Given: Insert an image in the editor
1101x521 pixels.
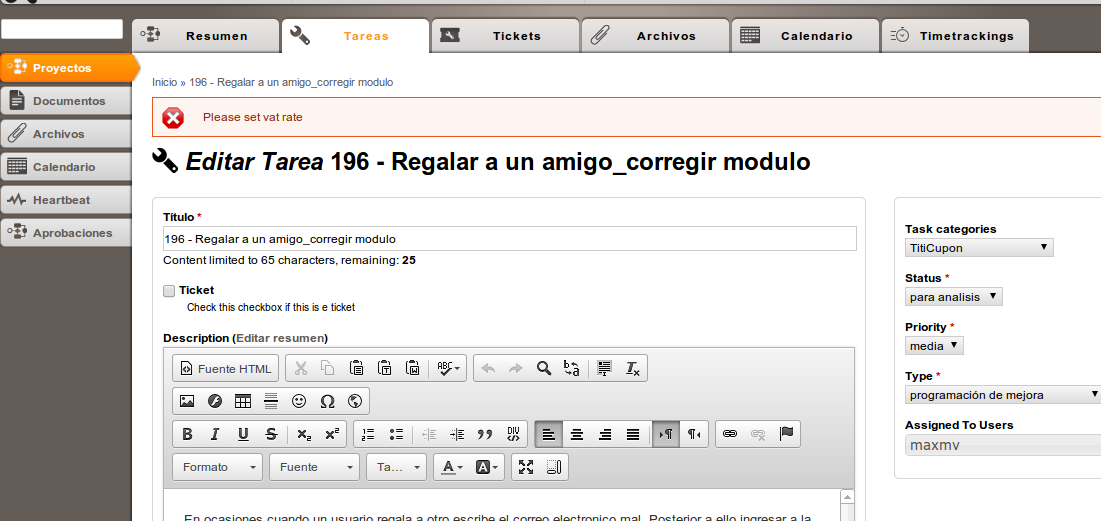Looking at the screenshot, I should click(187, 401).
